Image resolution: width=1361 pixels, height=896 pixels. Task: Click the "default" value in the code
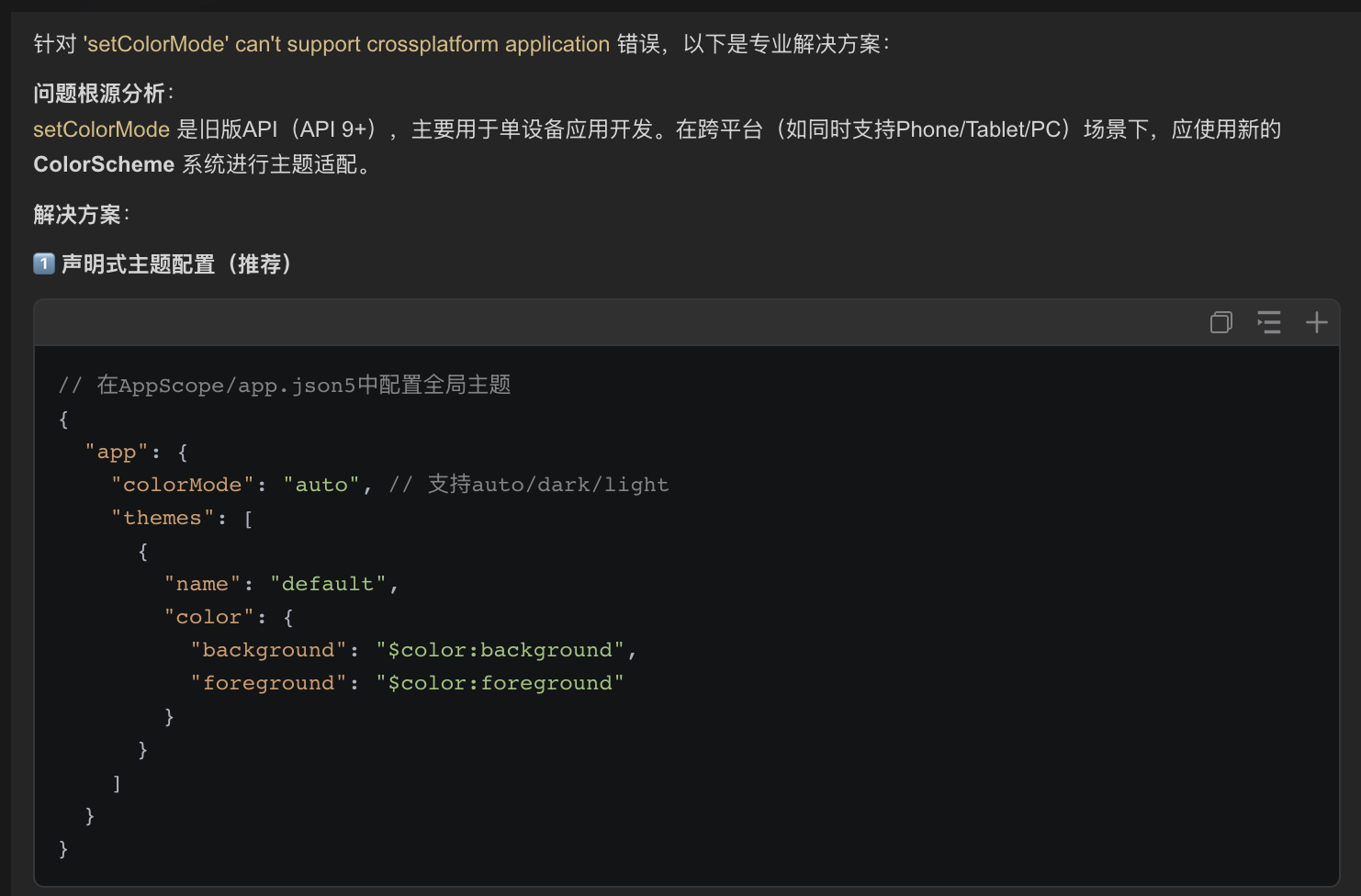[x=328, y=584]
